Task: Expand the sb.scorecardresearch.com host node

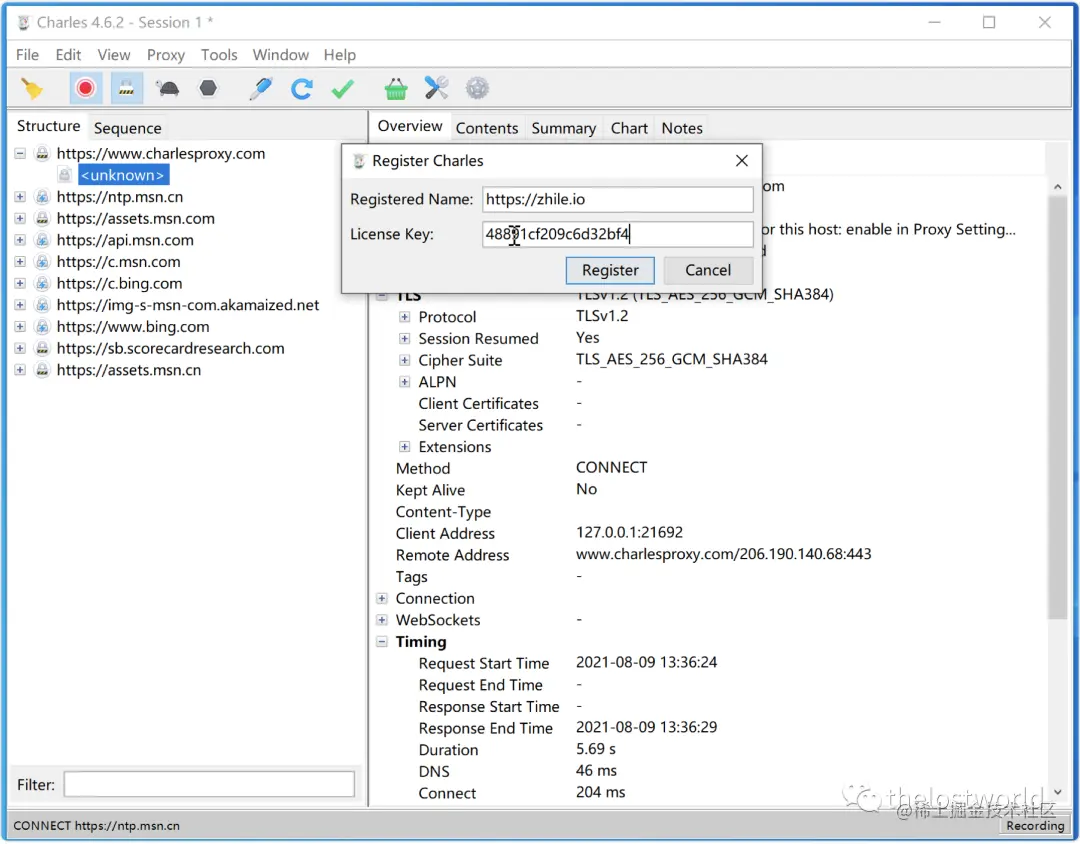Action: (20, 349)
